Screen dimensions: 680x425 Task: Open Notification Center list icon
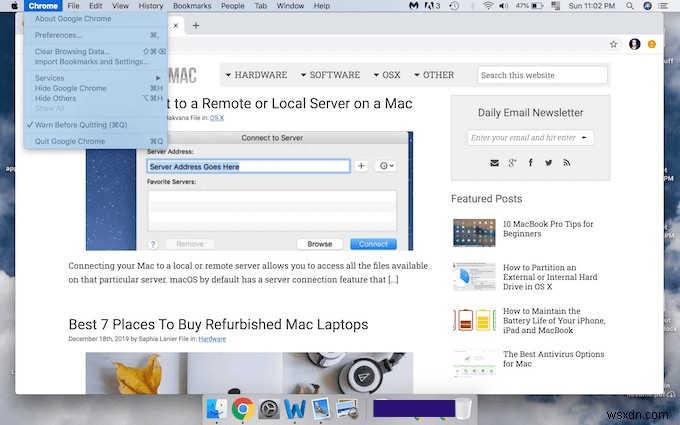[663, 6]
